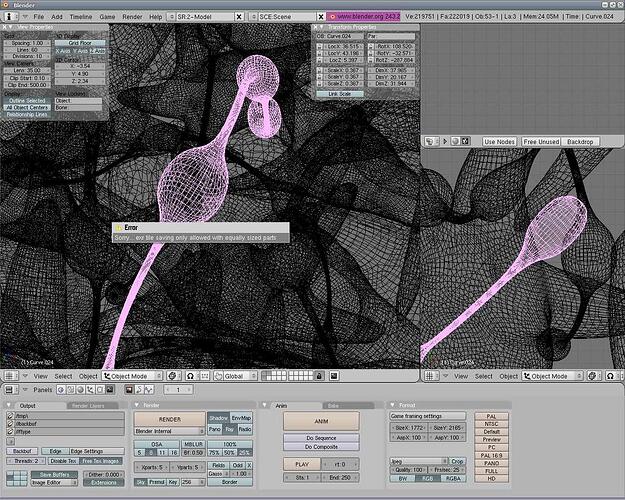Switch to the Render Layers tab

(93, 406)
